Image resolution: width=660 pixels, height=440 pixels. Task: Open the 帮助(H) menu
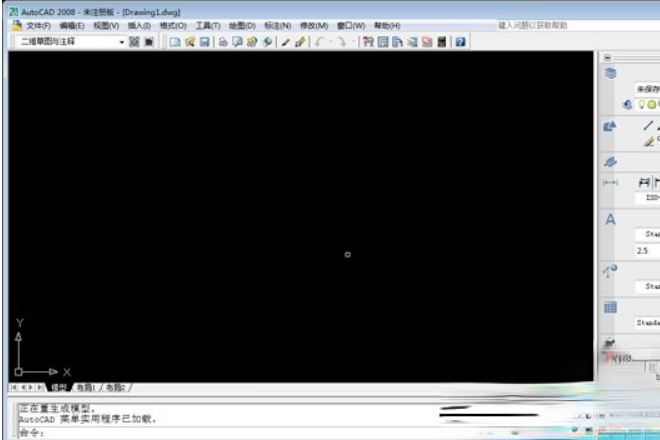coord(387,26)
